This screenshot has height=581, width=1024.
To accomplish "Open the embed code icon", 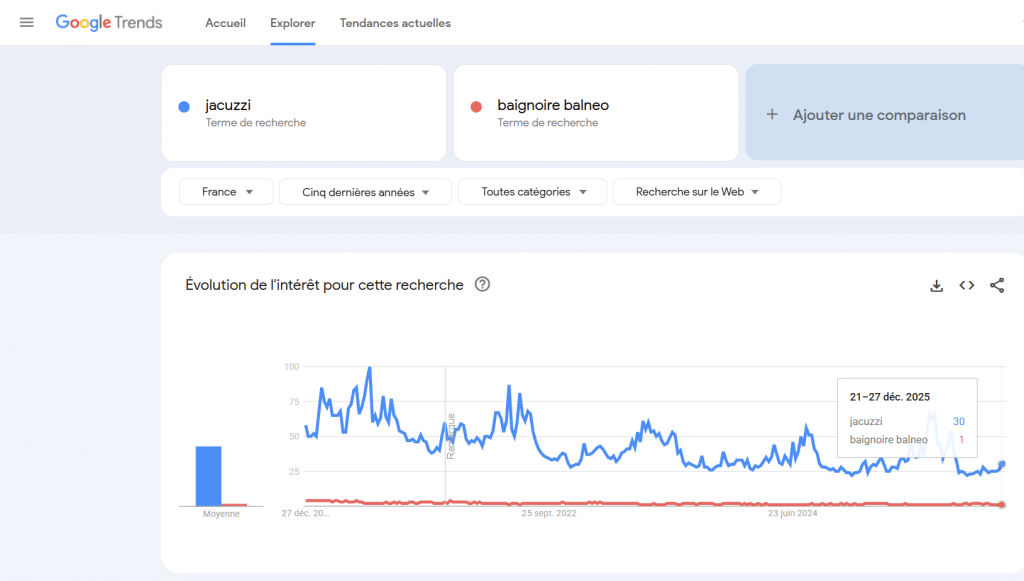I will pyautogui.click(x=967, y=285).
